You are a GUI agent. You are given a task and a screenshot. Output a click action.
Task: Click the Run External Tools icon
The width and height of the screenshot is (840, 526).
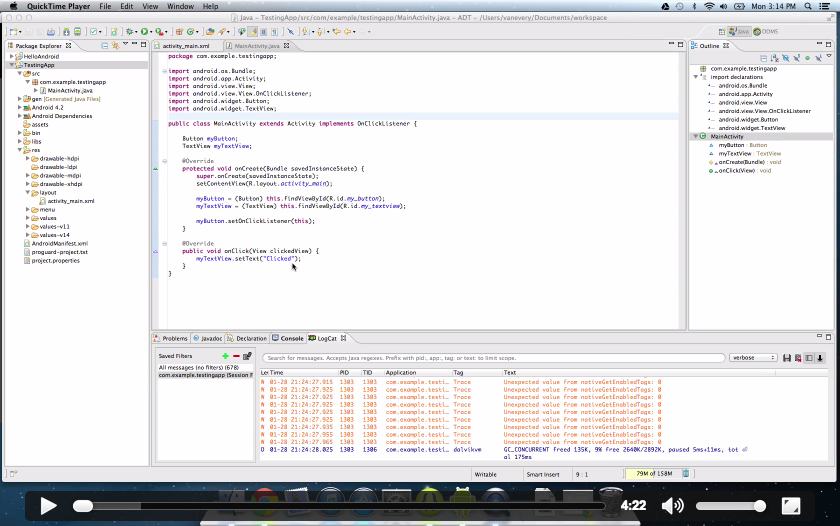coord(159,32)
